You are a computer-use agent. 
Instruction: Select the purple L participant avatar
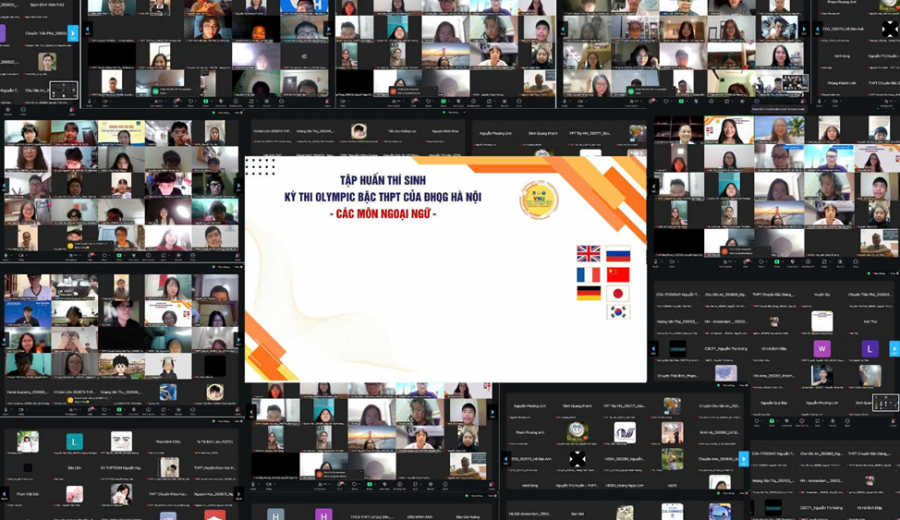coord(870,348)
